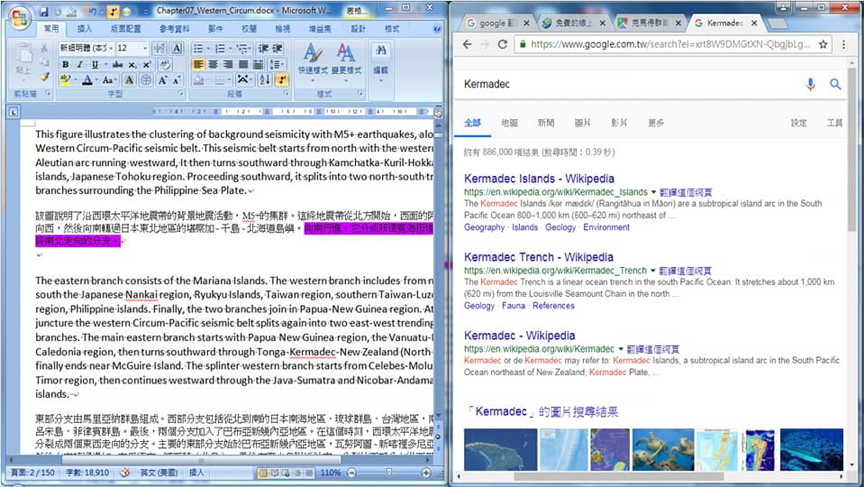Click the zoom out minus button in Word
Viewport: 864px width, 487px height.
pos(352,473)
